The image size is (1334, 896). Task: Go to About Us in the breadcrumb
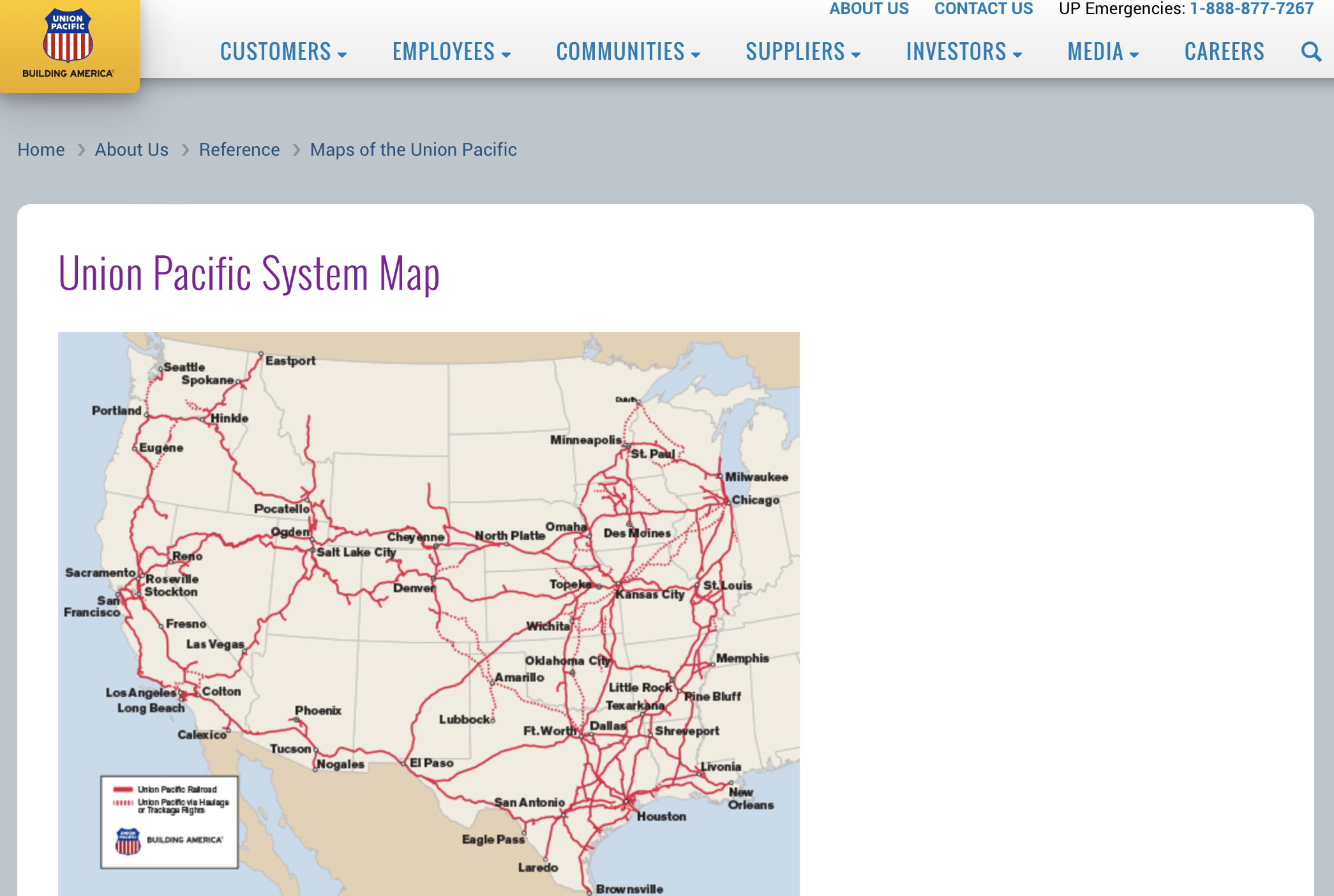[x=131, y=149]
